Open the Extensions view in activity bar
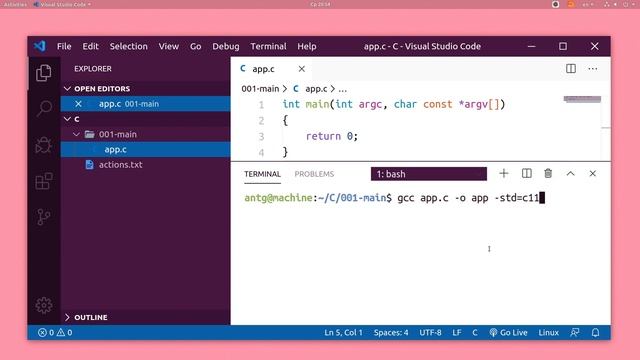The image size is (640, 360). [44, 181]
